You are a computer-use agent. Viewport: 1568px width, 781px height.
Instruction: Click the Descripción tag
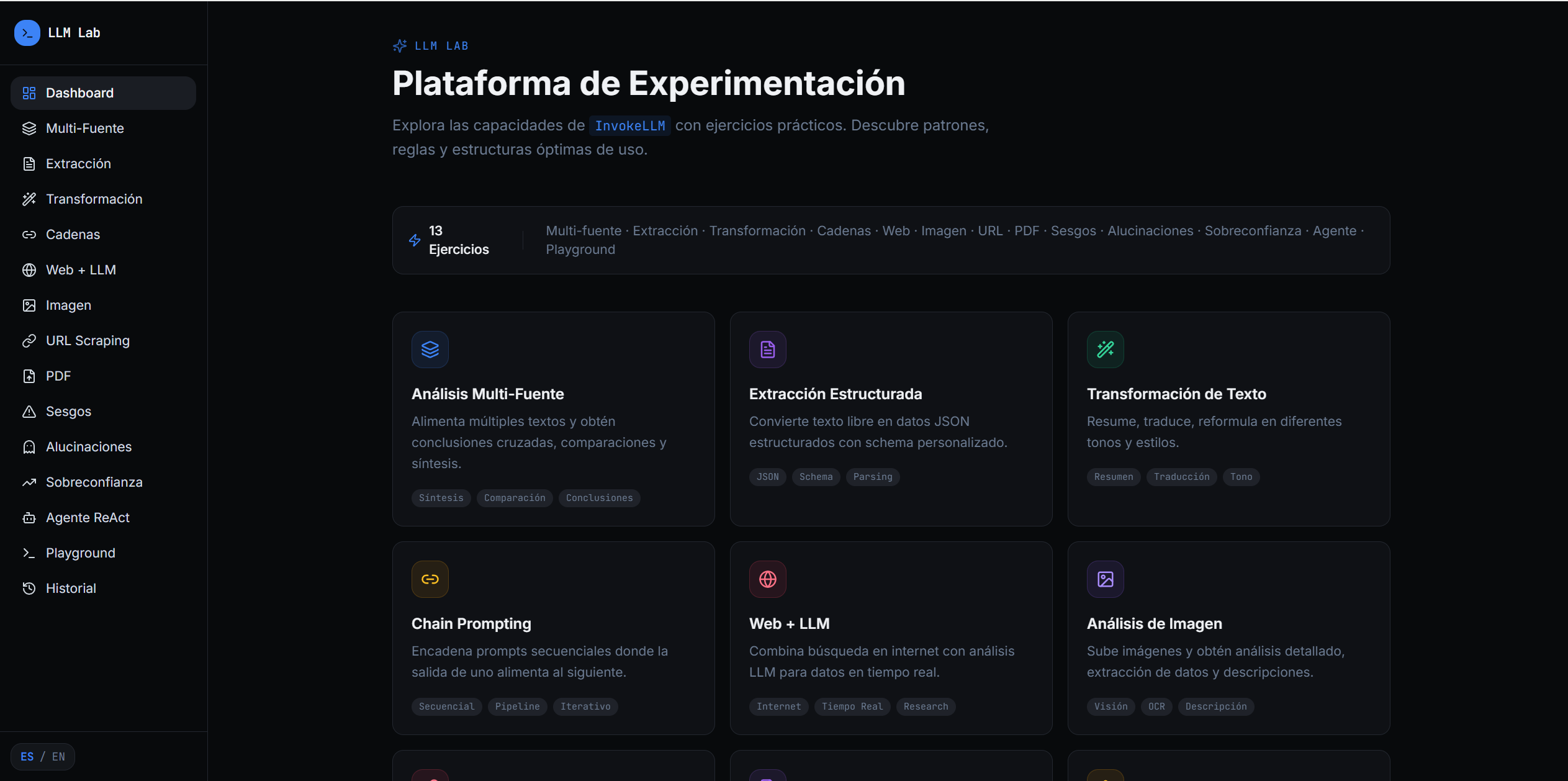1216,707
